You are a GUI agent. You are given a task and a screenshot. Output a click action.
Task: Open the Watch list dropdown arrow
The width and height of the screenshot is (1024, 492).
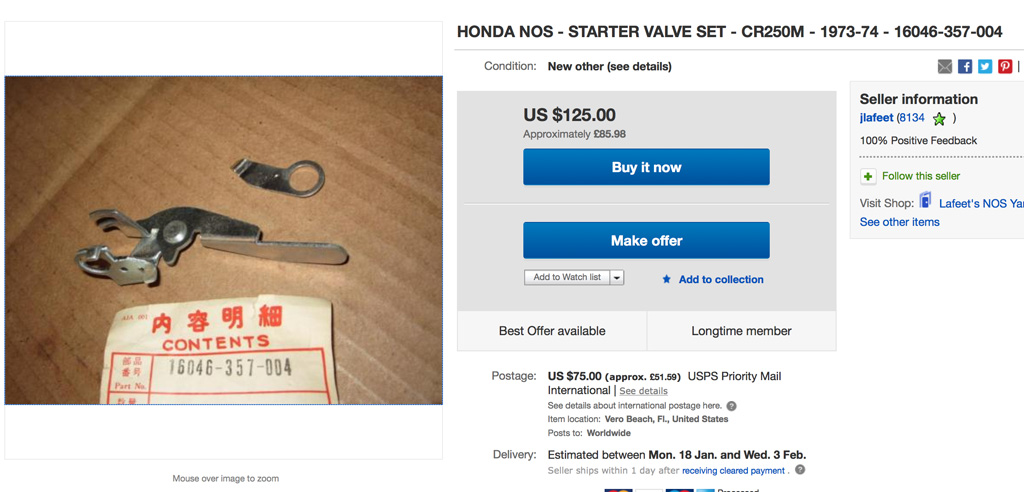click(617, 277)
